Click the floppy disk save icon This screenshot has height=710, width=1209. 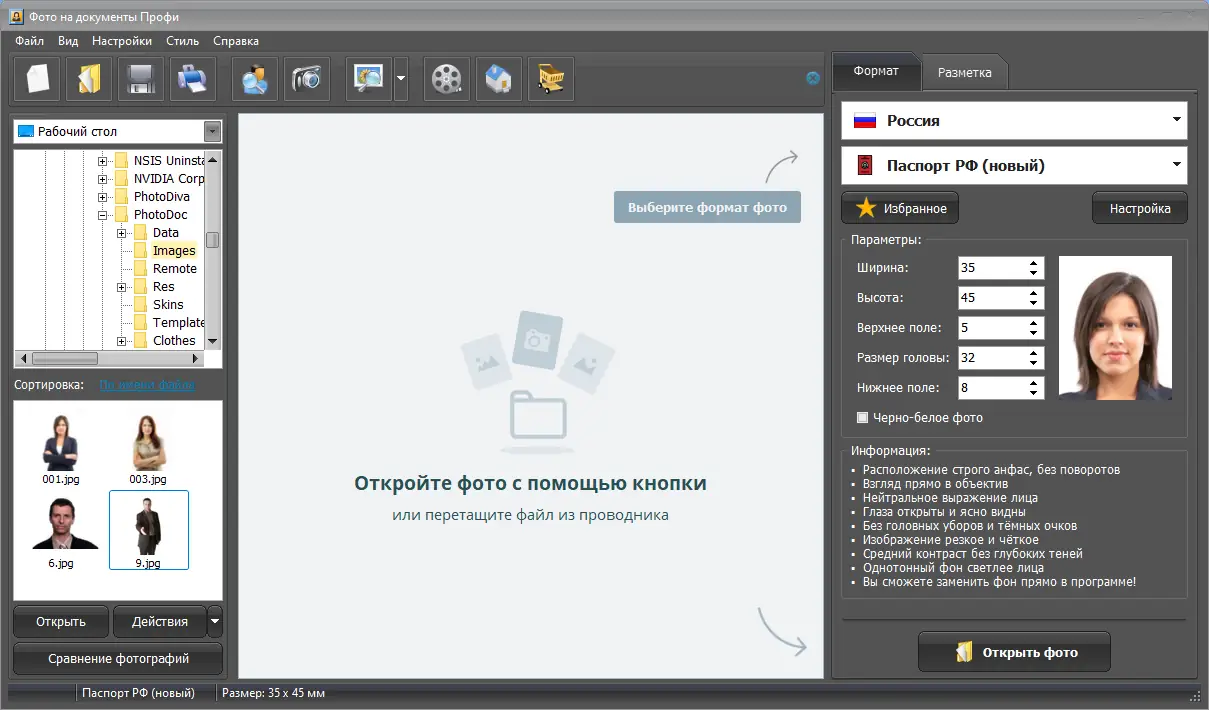[141, 79]
